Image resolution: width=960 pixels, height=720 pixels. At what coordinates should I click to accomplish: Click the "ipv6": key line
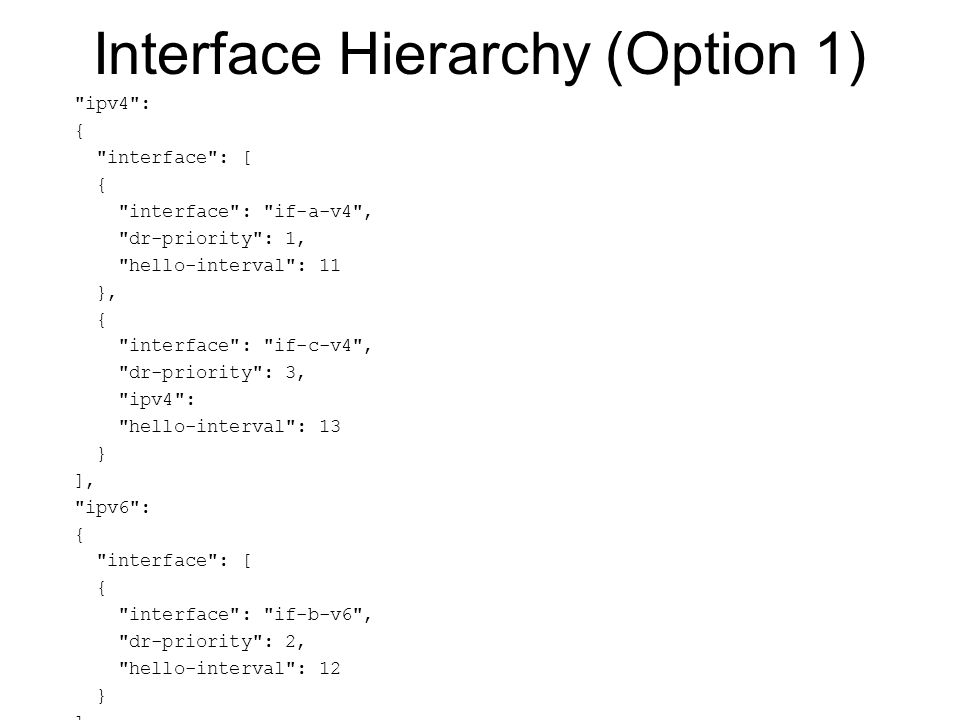(x=113, y=507)
